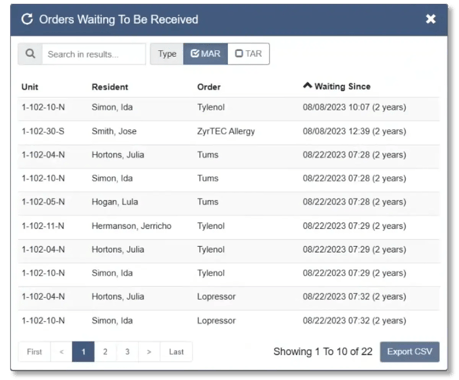459x380 pixels.
Task: Jump to Last page
Action: (x=176, y=352)
